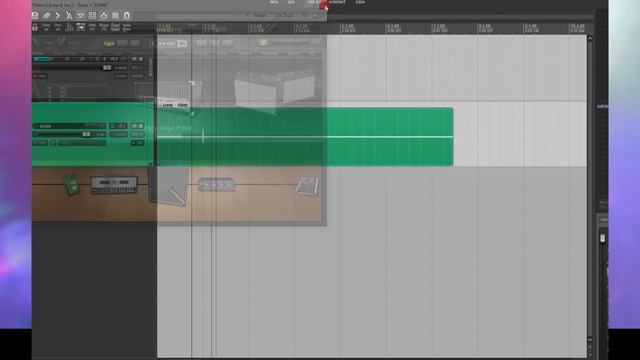Click the down arrow of the arrange scrollbar
The width and height of the screenshot is (640, 360).
point(590,340)
